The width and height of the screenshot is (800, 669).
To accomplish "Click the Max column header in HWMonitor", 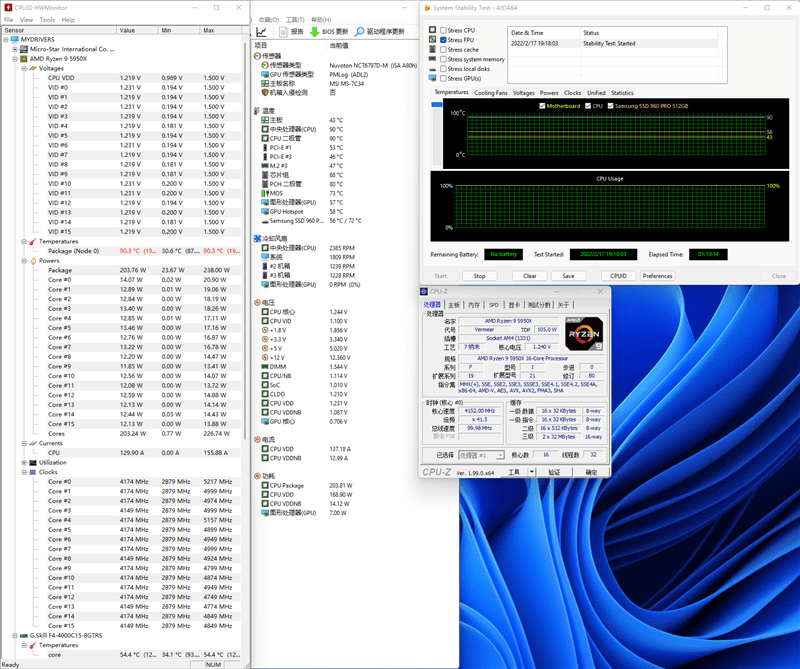I will (220, 30).
